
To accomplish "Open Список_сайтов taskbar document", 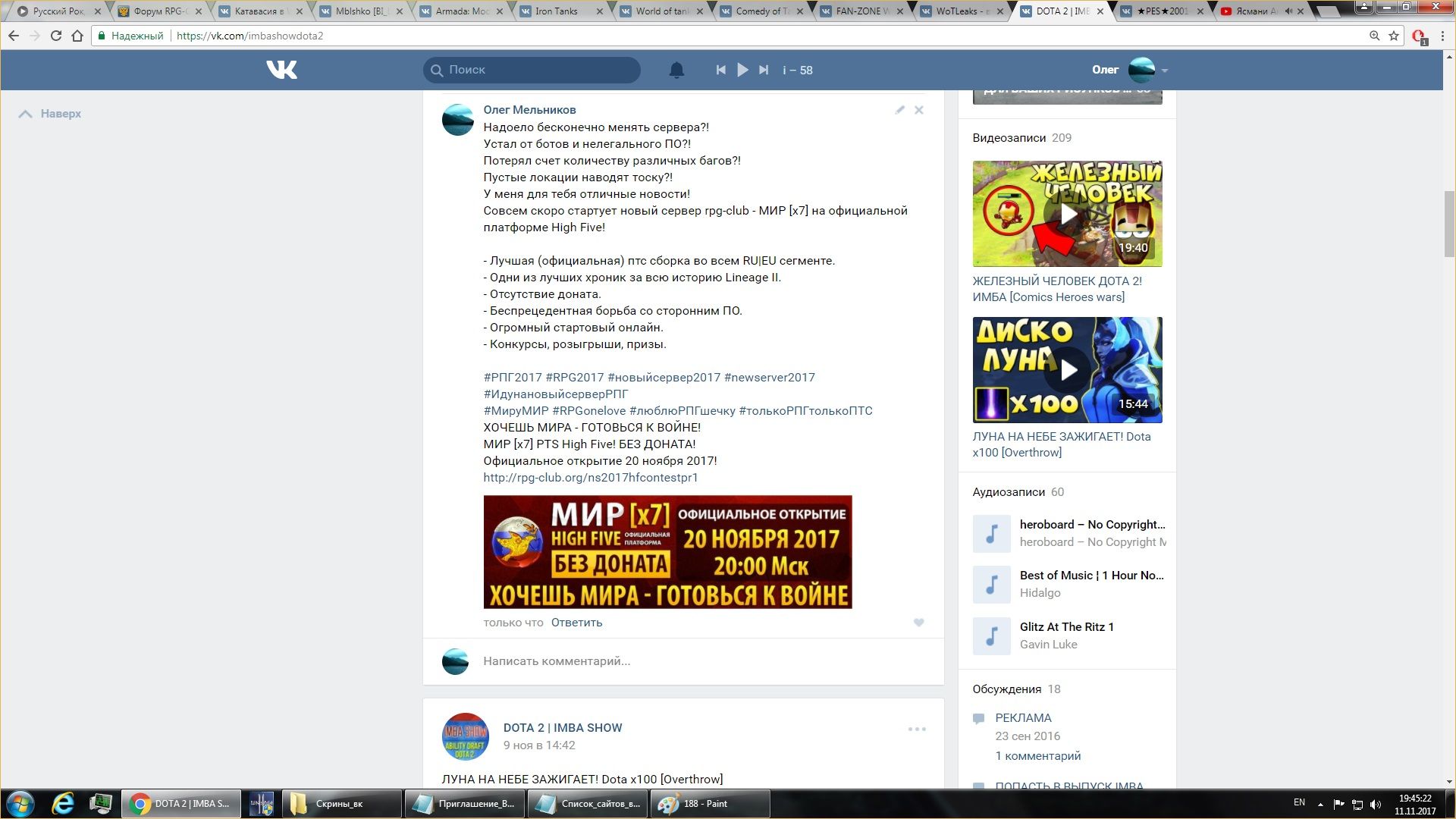I will point(588,804).
